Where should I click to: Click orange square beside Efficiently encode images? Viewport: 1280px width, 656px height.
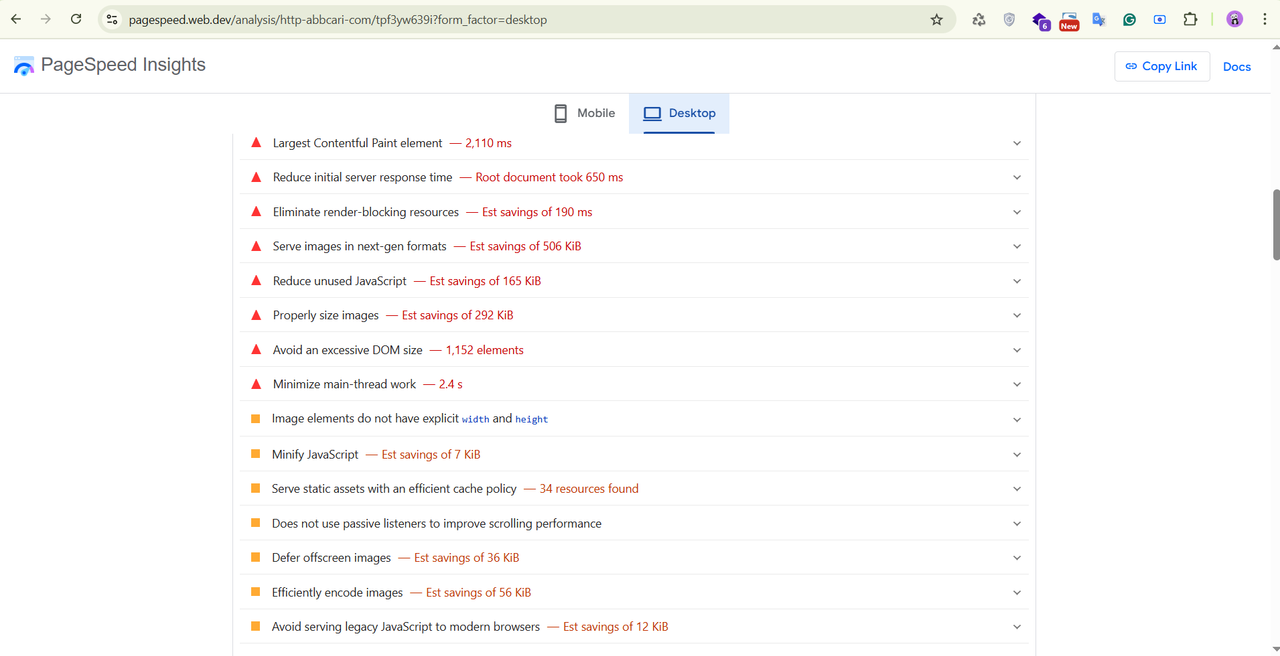[x=255, y=592]
